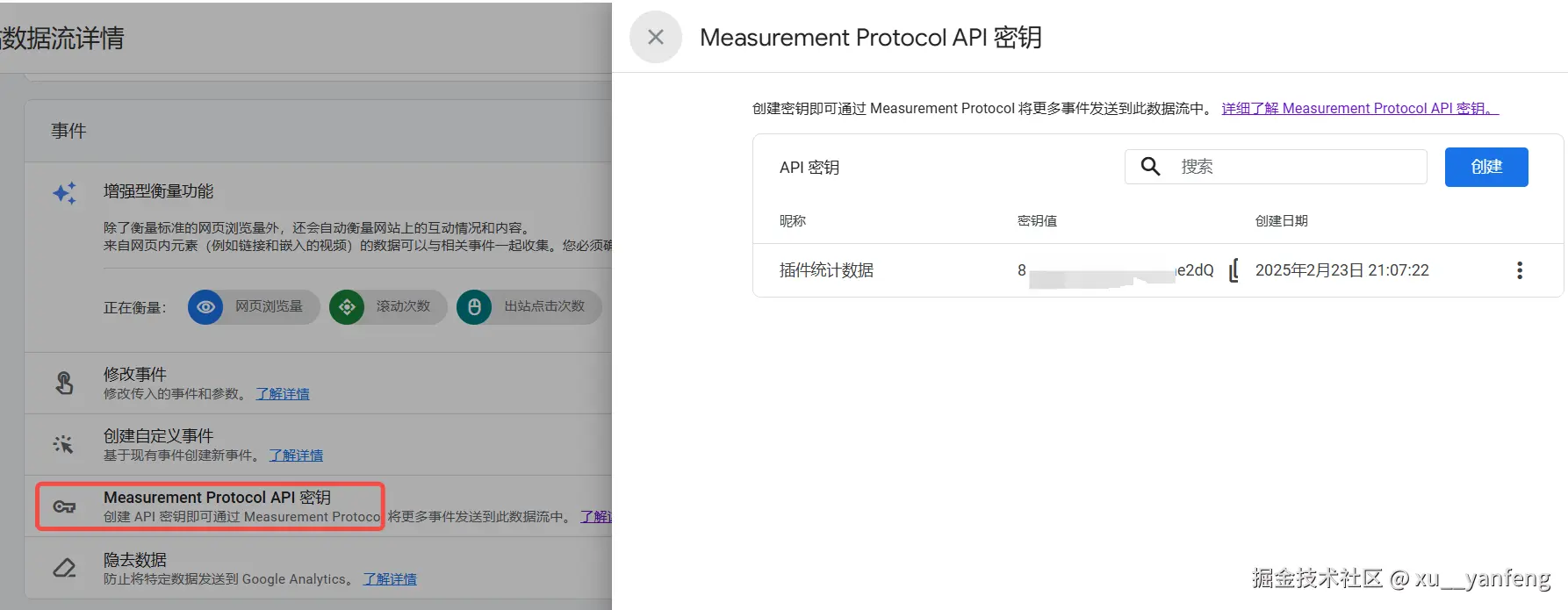Copy the key value ending in e2dQ

click(1234, 270)
